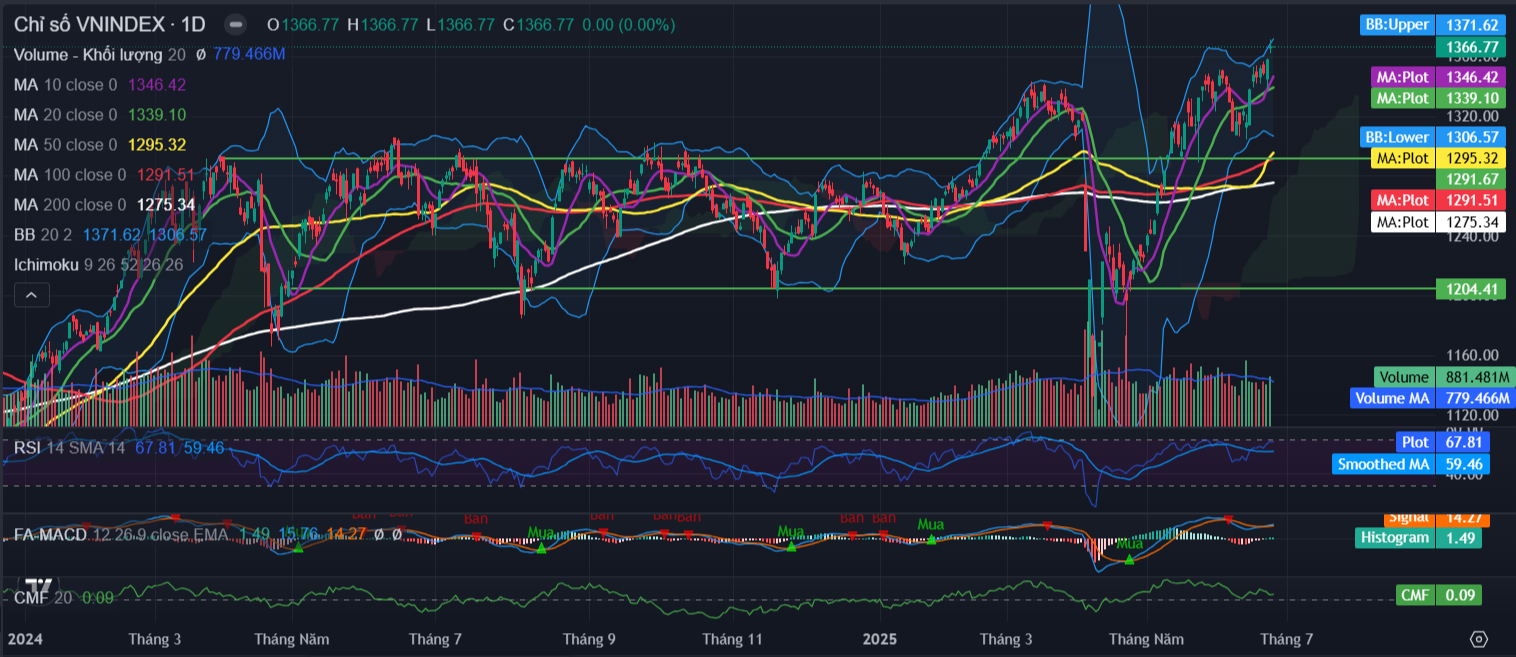Click the rightmost green Mua triangle marker
Viewport: 1516px width, 657px height.
1129,559
